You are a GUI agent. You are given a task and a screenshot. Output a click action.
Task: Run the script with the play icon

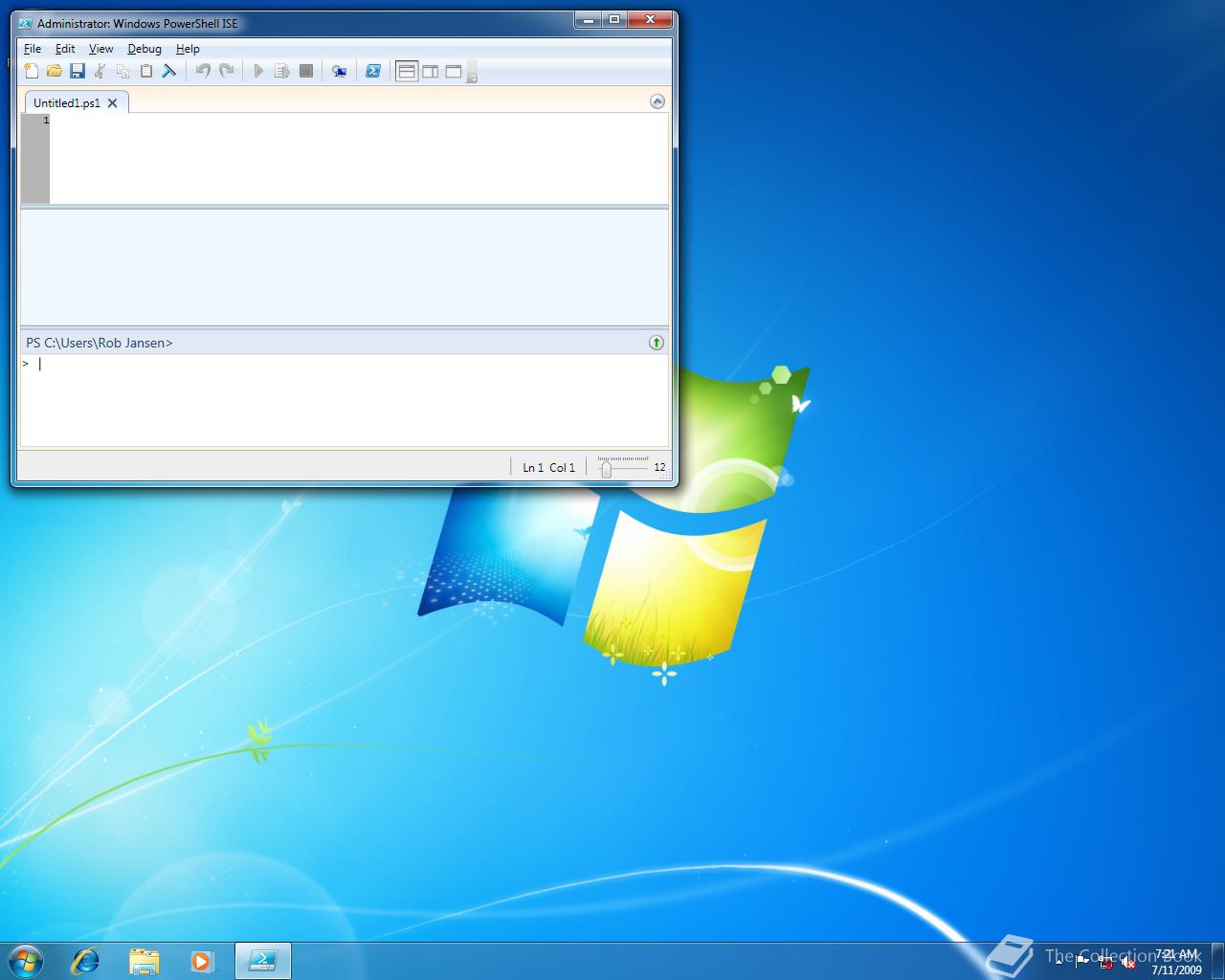258,71
